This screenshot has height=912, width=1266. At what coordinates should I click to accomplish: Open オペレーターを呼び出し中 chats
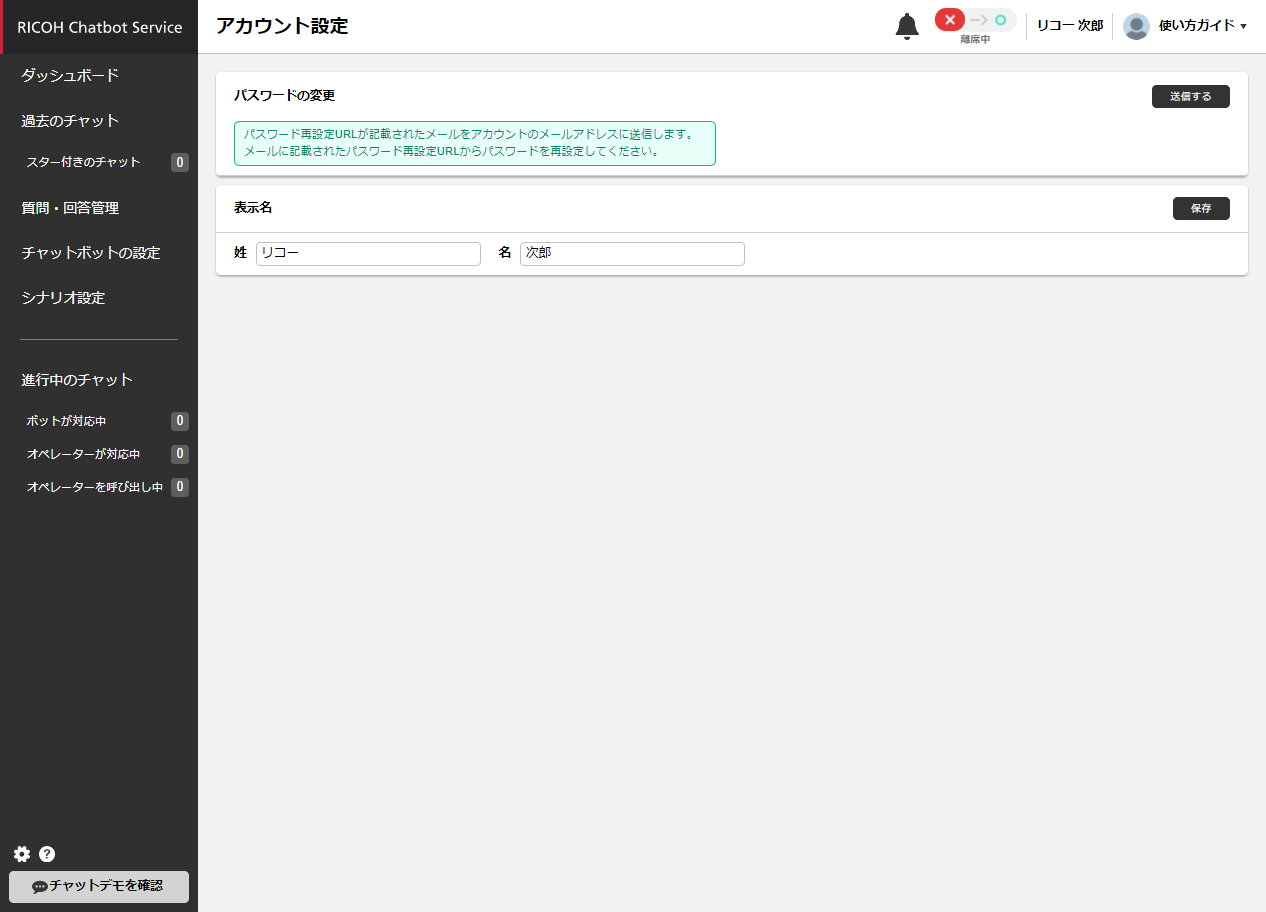click(x=95, y=487)
